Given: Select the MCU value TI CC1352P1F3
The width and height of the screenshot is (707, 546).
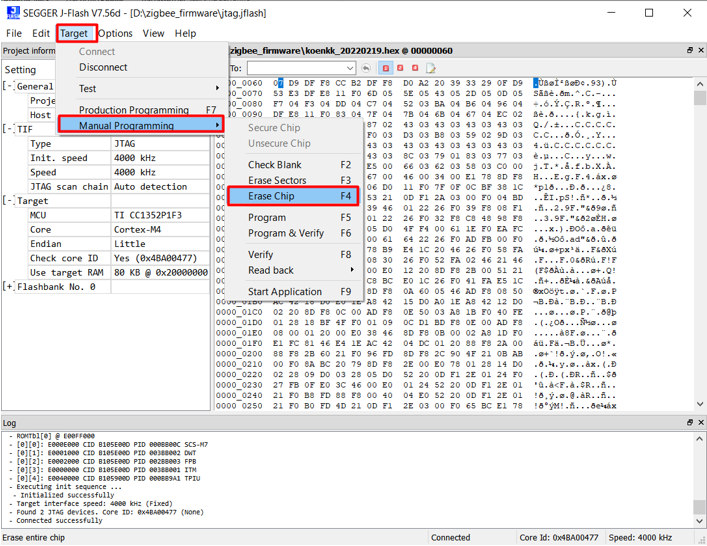Looking at the screenshot, I should (x=160, y=215).
